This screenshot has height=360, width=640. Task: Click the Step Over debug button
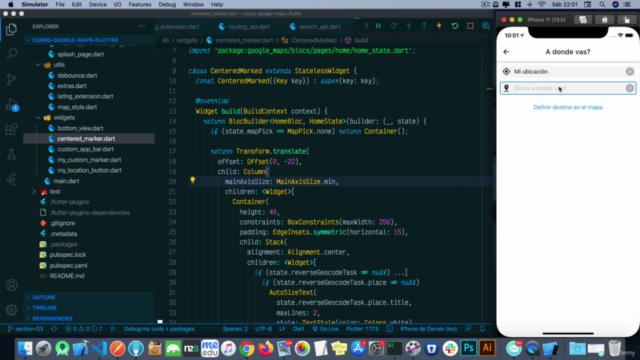pos(393,26)
